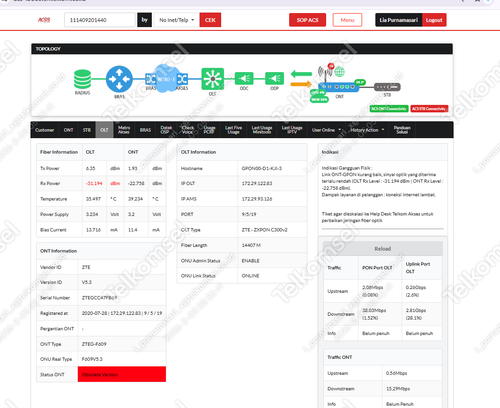Expand the History Action dropdown menu
Screen dimensions: 500x408
[x=367, y=130]
